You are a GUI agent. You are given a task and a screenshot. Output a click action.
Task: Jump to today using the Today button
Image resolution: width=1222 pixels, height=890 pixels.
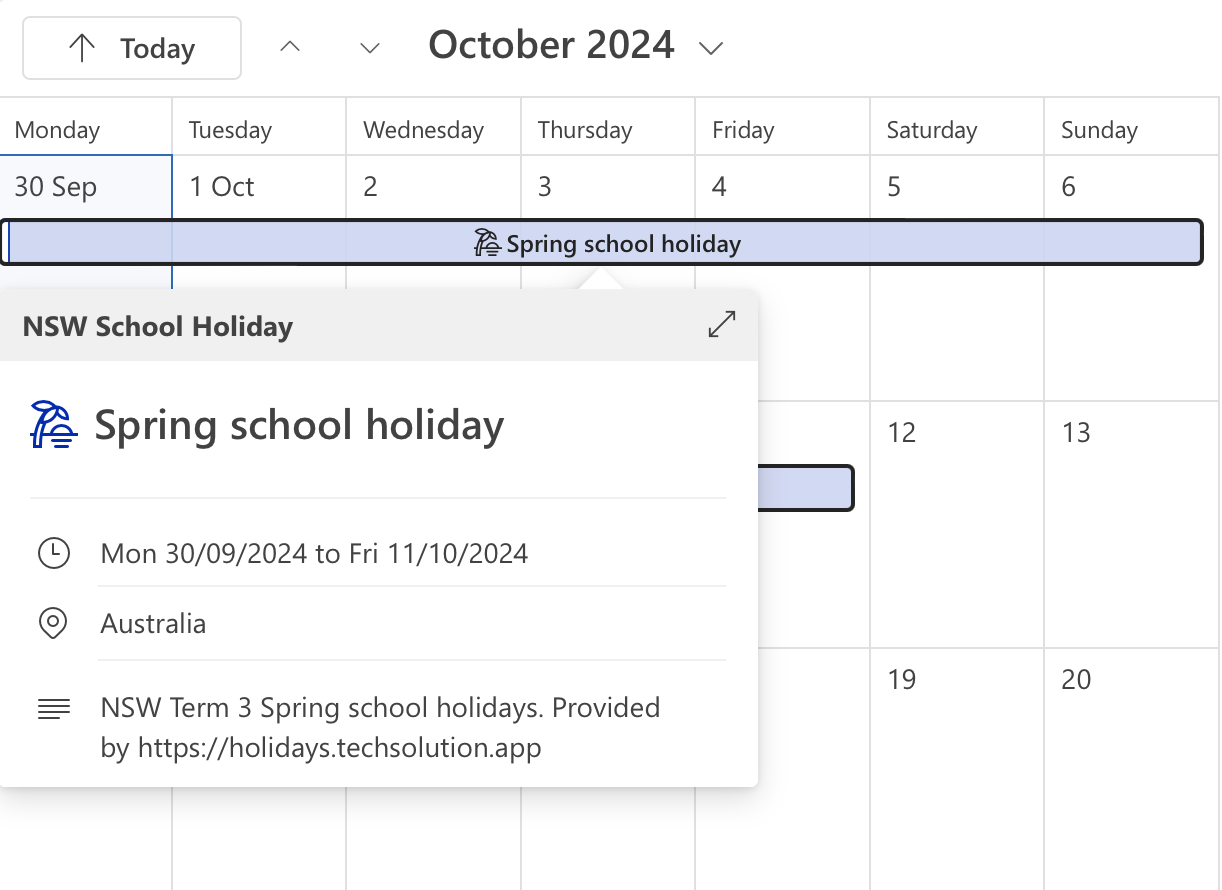pos(131,46)
